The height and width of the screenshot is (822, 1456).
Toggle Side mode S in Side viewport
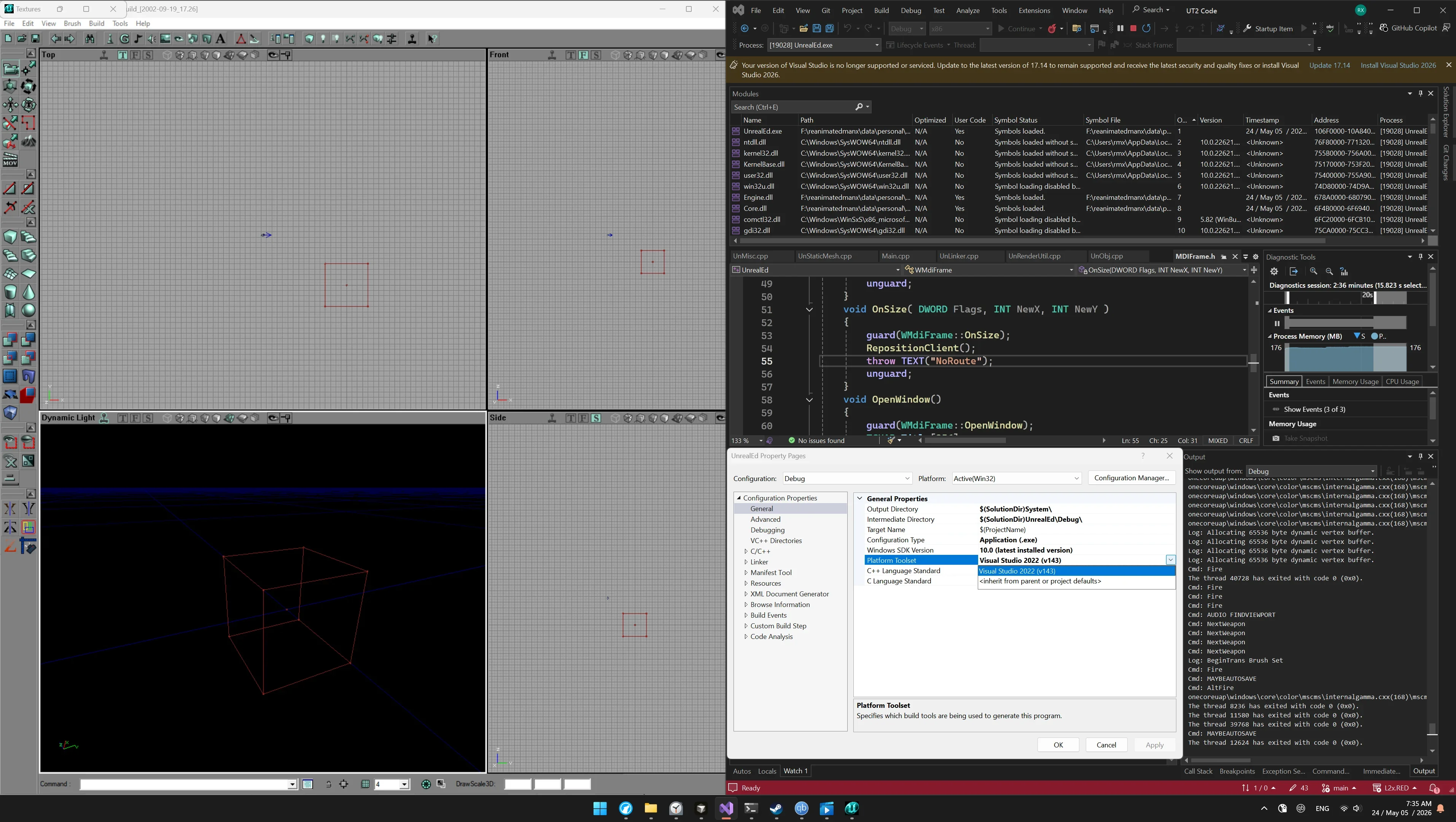point(596,418)
